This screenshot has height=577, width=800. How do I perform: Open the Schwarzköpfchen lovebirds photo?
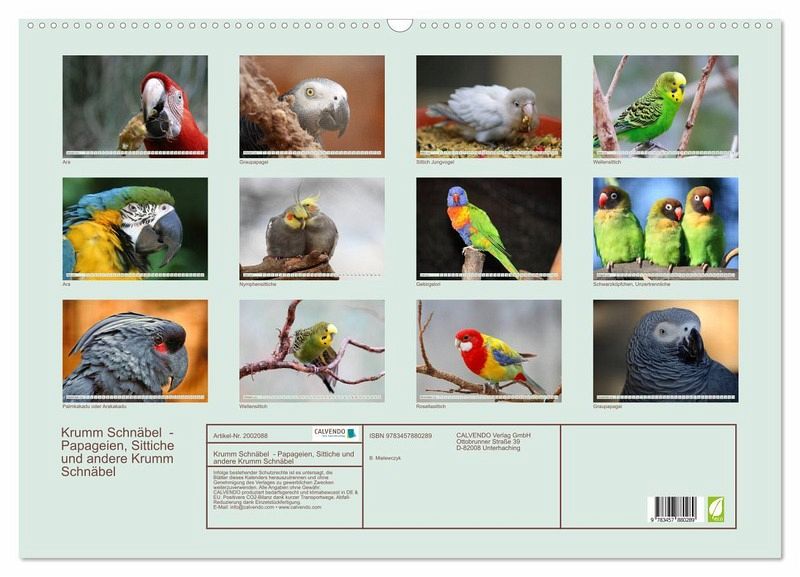665,229
